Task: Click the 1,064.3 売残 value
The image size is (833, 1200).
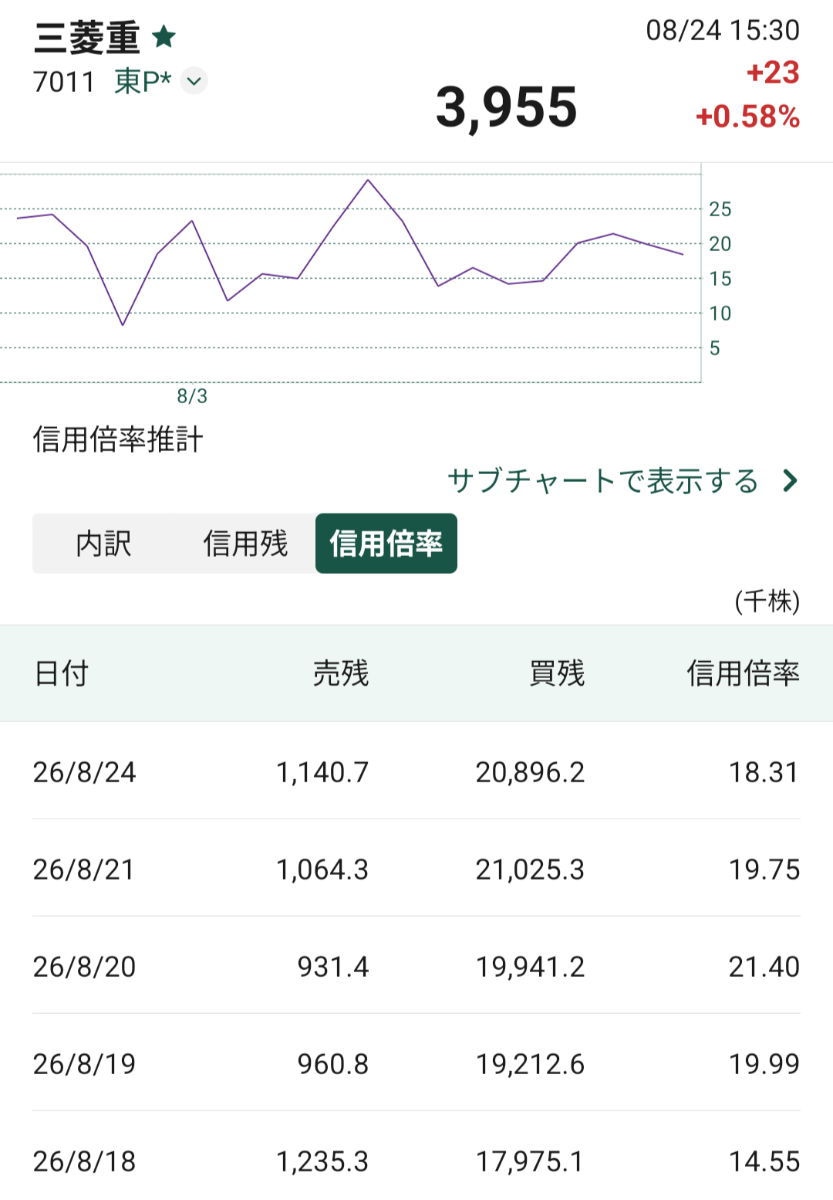Action: [x=323, y=870]
